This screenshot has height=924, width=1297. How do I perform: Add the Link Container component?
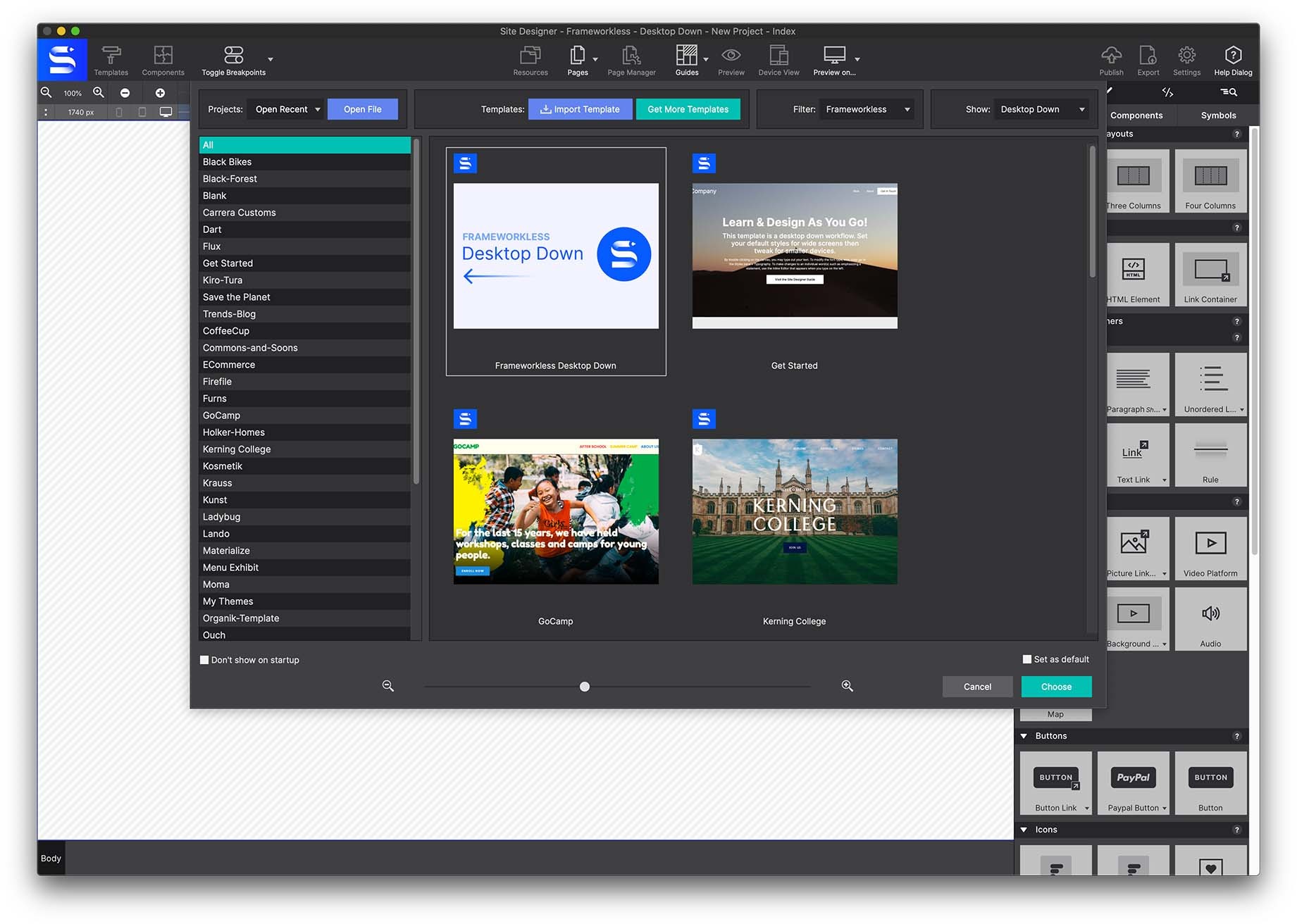(x=1210, y=275)
